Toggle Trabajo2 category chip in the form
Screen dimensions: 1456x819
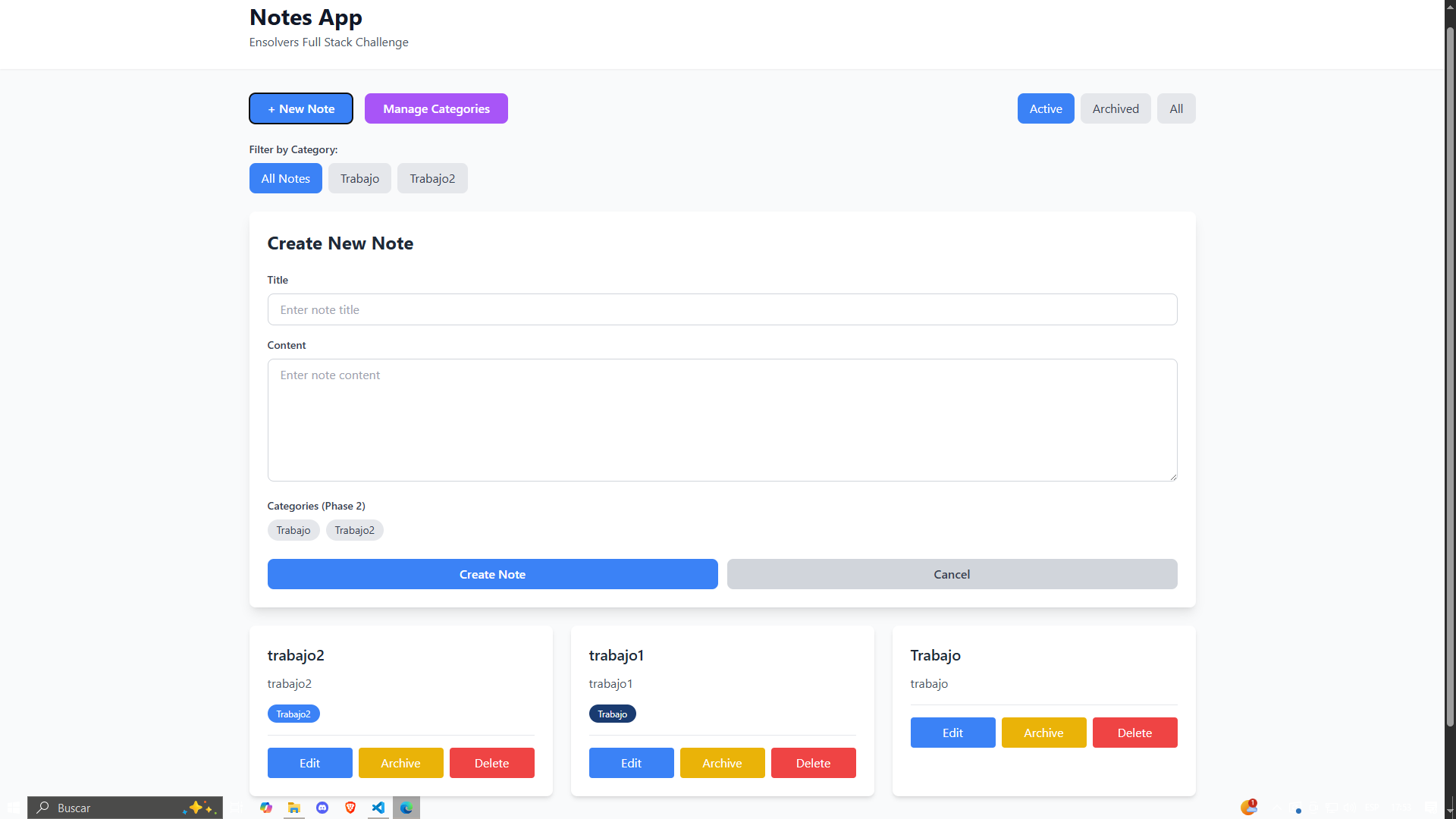click(x=355, y=530)
